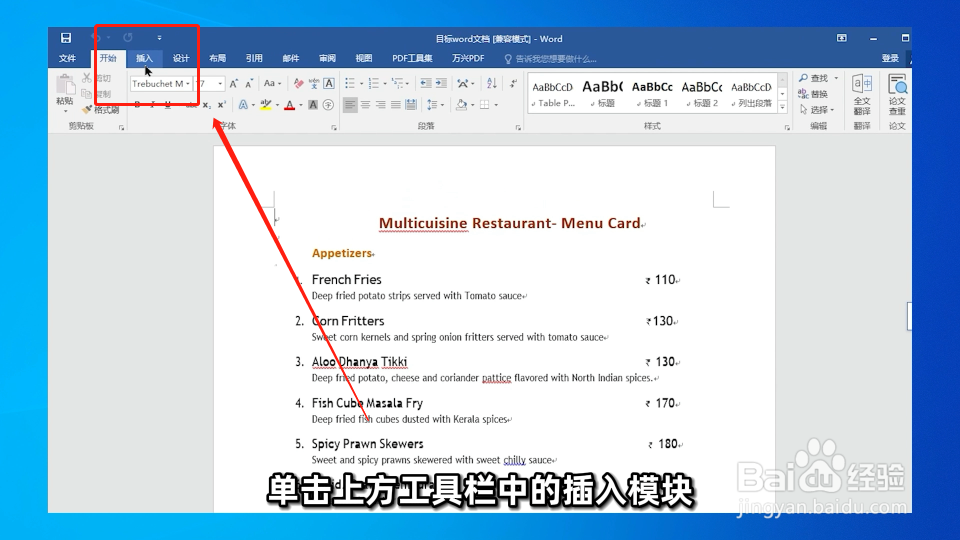Click the shading paint bucket icon
Image resolution: width=960 pixels, height=540 pixels.
click(462, 105)
